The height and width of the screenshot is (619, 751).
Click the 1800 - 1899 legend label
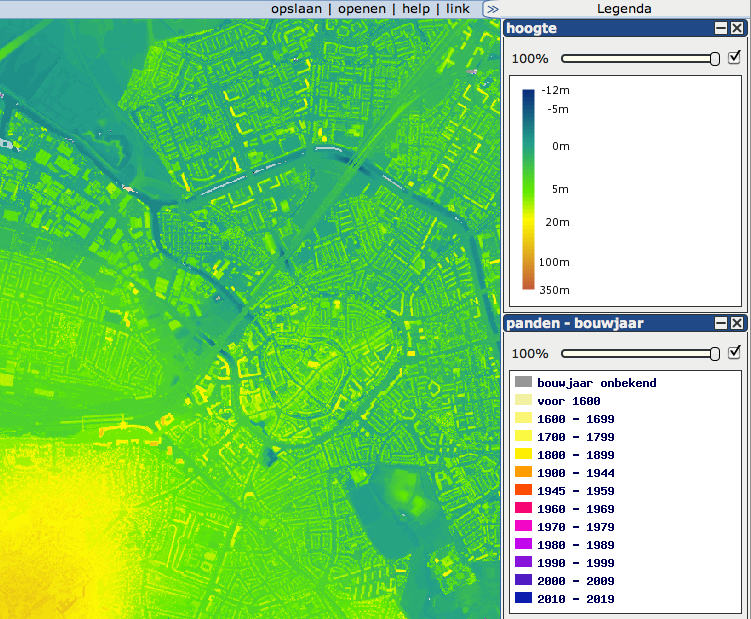coord(576,455)
